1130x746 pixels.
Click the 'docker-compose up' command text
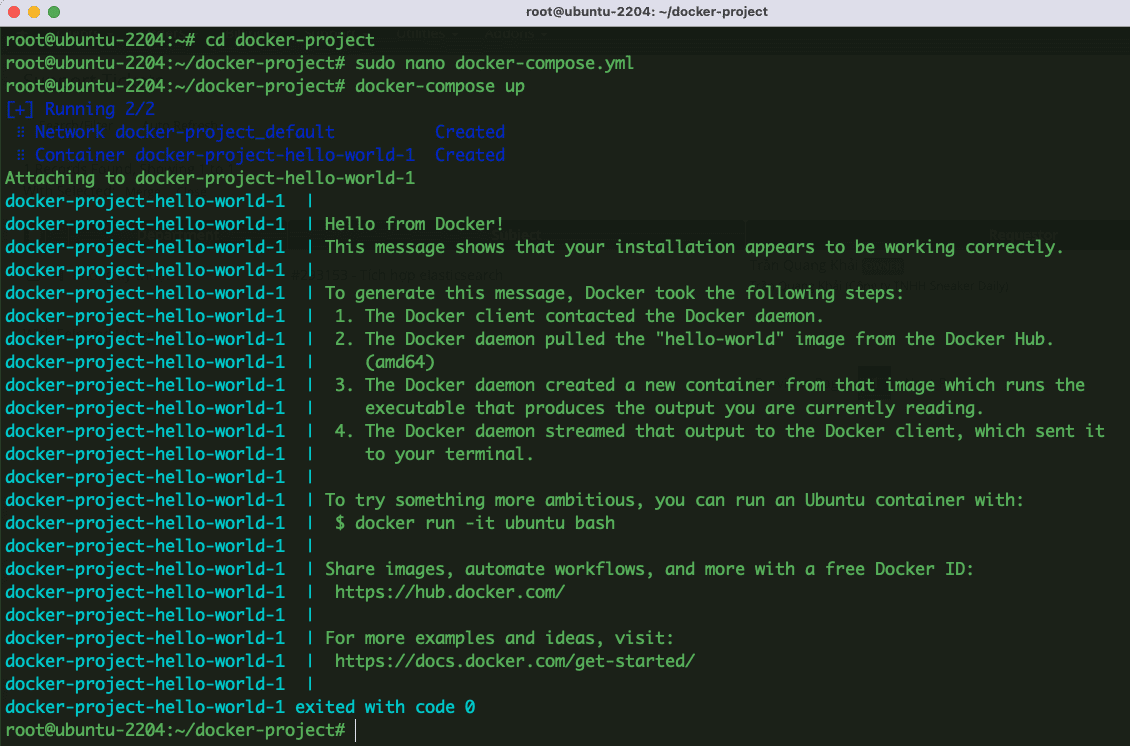tap(439, 86)
